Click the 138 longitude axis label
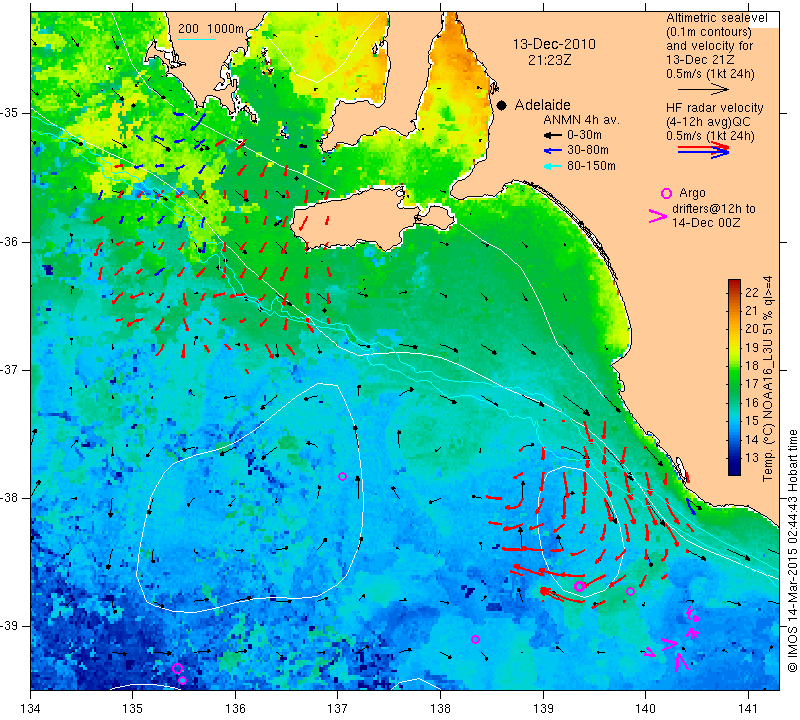This screenshot has width=800, height=720. pyautogui.click(x=440, y=708)
